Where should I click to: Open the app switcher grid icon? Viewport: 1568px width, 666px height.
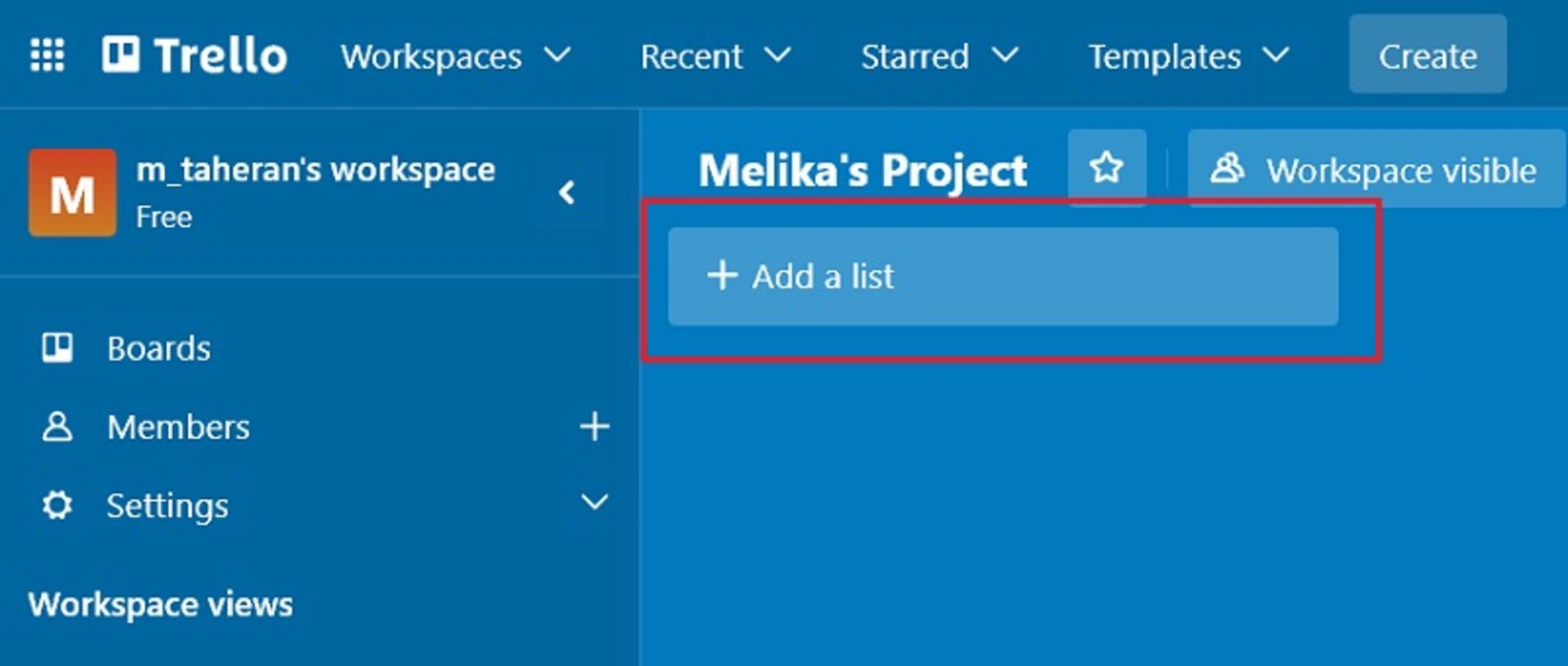(47, 55)
